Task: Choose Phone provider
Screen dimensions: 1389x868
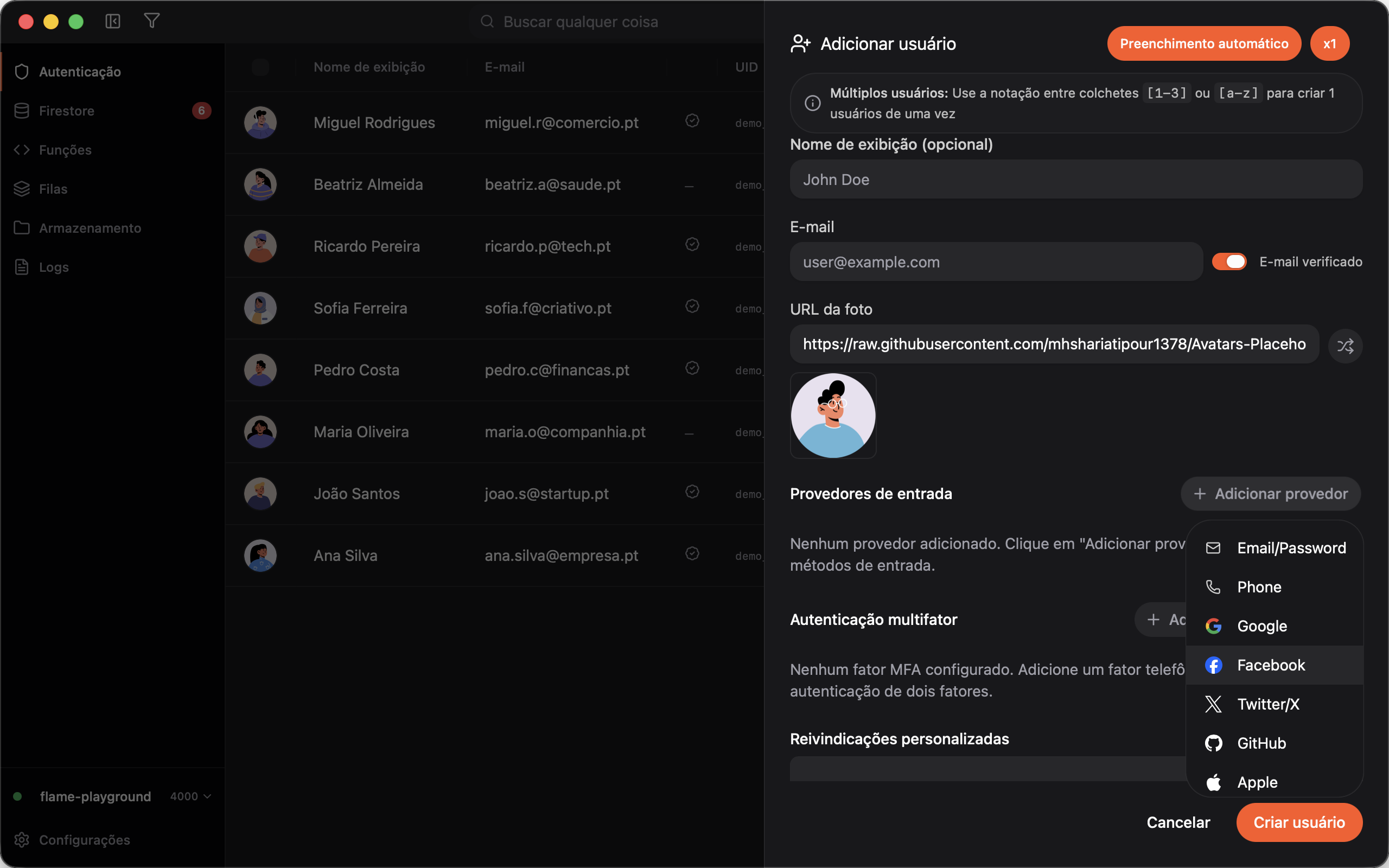Action: point(1275,588)
